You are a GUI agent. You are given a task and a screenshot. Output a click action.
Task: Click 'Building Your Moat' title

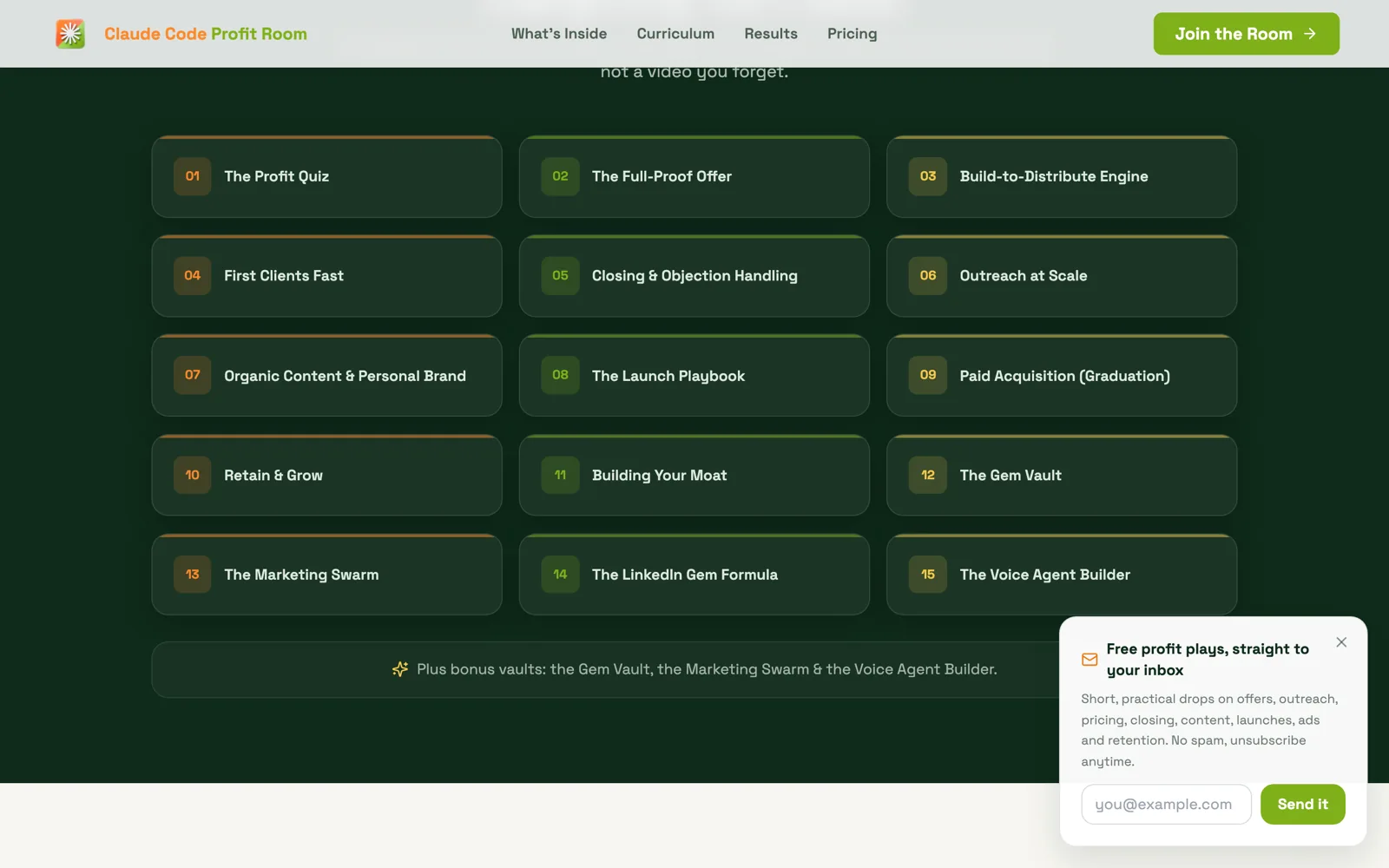pyautogui.click(x=660, y=476)
